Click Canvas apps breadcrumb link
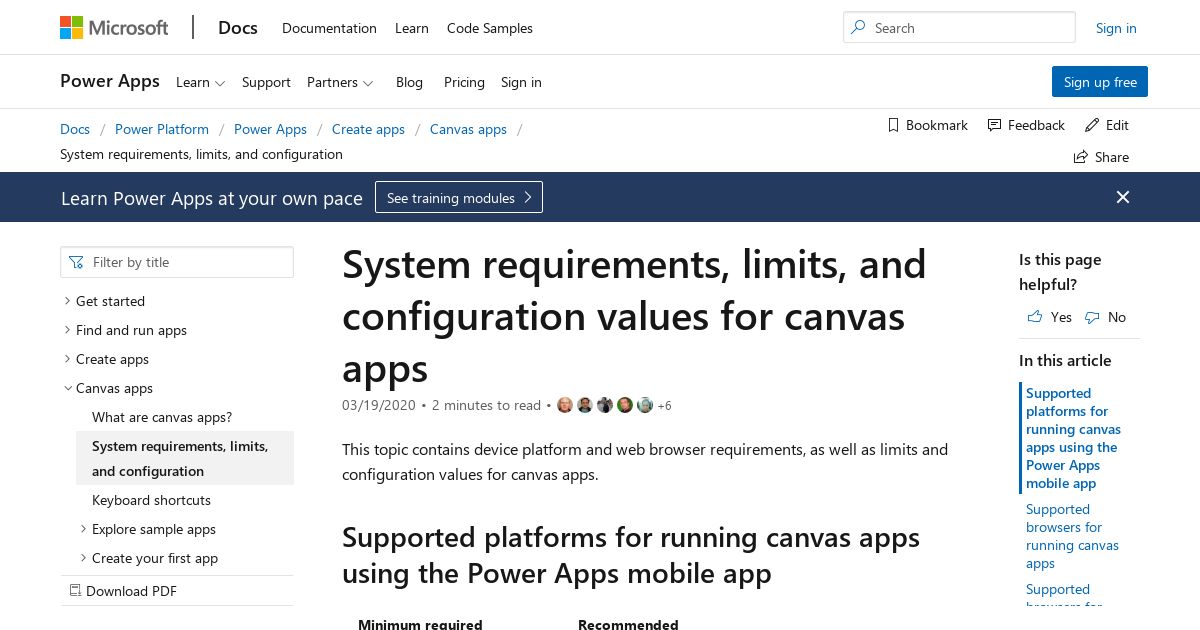Viewport: 1200px width, 630px height. point(468,129)
